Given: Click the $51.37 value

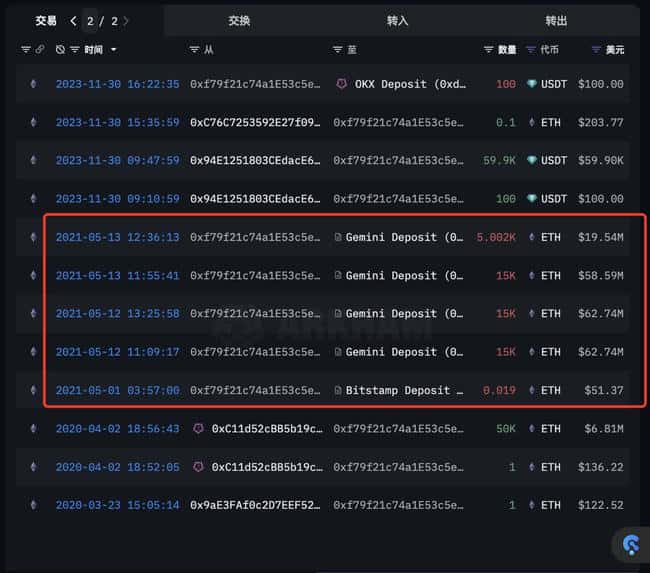Looking at the screenshot, I should [x=604, y=390].
